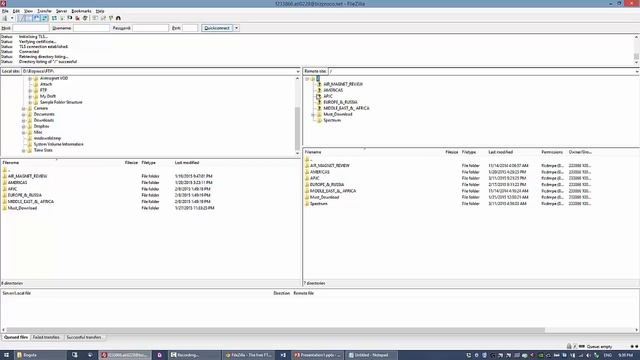Click the FileZilla app icon in title bar
640x360 pixels.
3,4
